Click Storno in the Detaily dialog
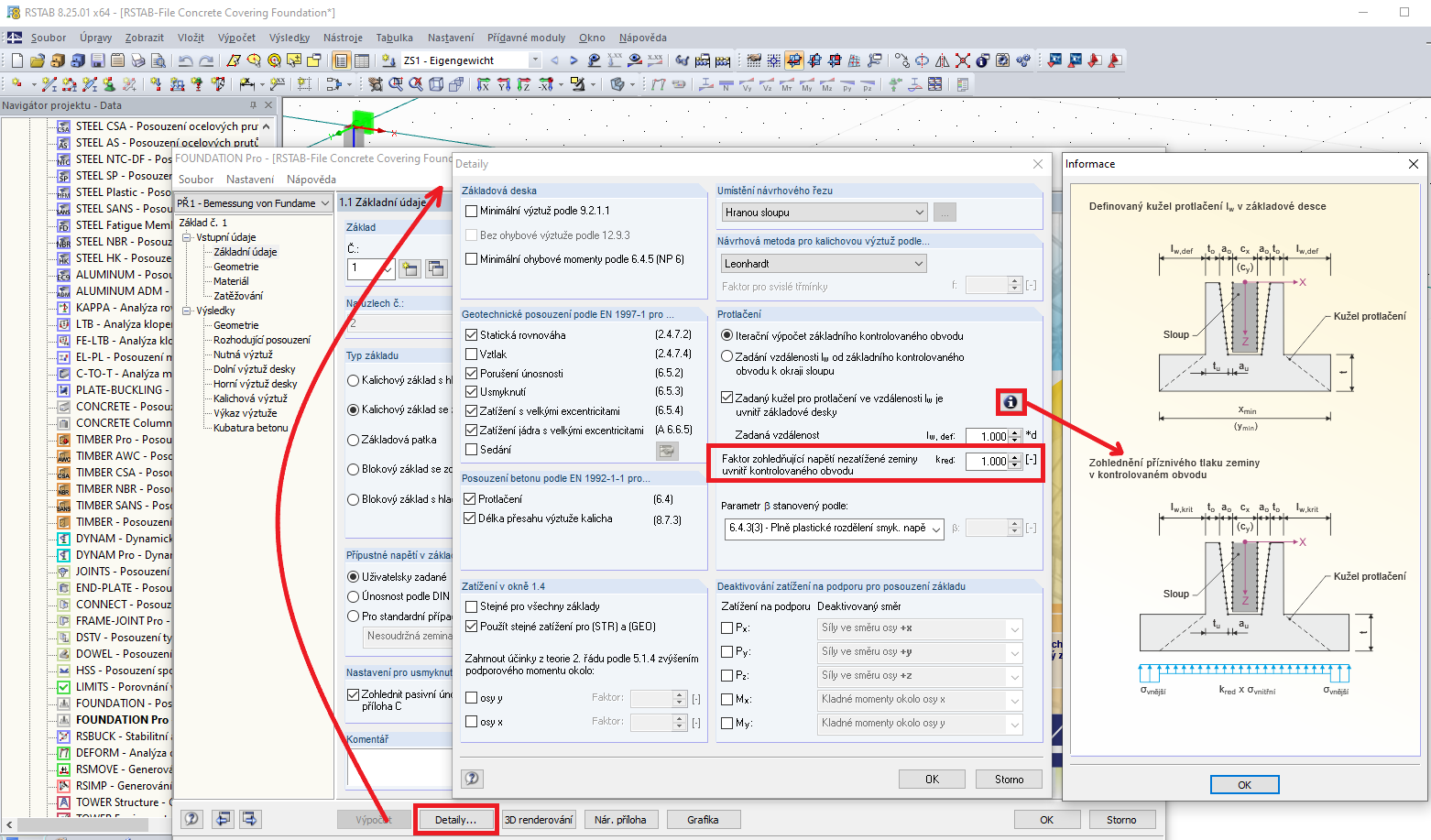Screen dimensions: 1431x840 click(1009, 780)
